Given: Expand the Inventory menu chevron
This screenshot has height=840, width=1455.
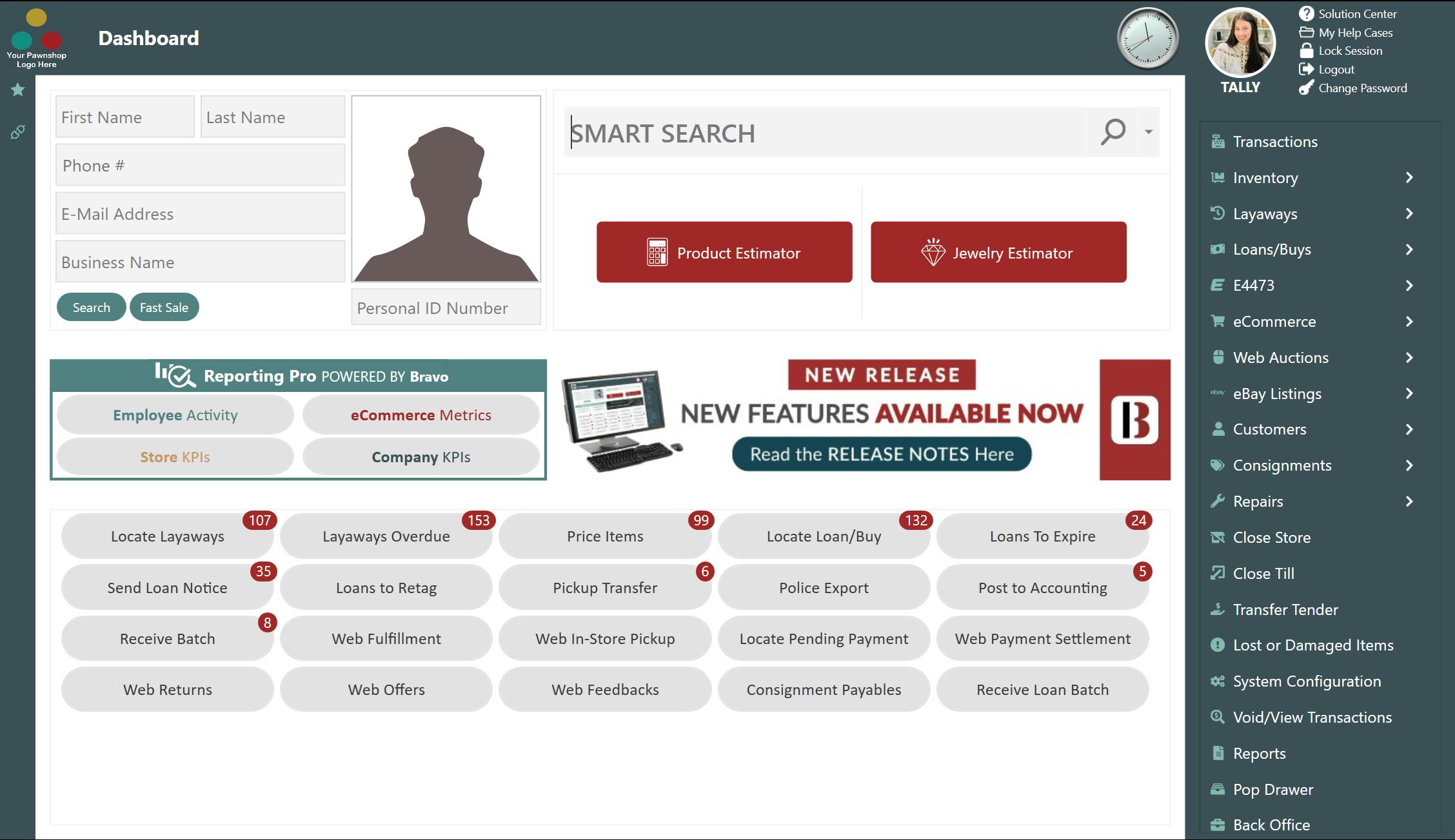Looking at the screenshot, I should coord(1409,177).
